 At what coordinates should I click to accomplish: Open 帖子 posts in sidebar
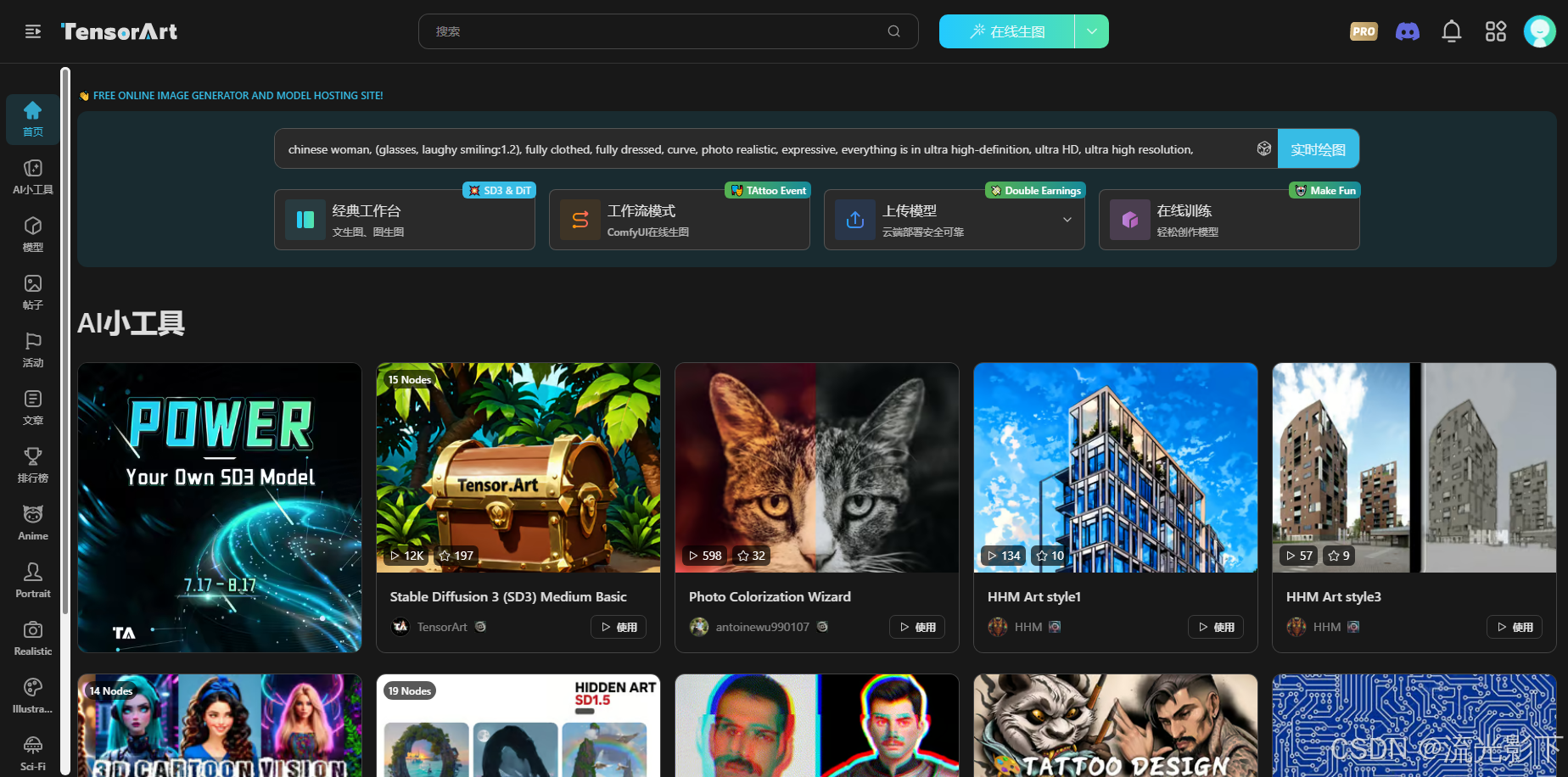click(x=33, y=292)
